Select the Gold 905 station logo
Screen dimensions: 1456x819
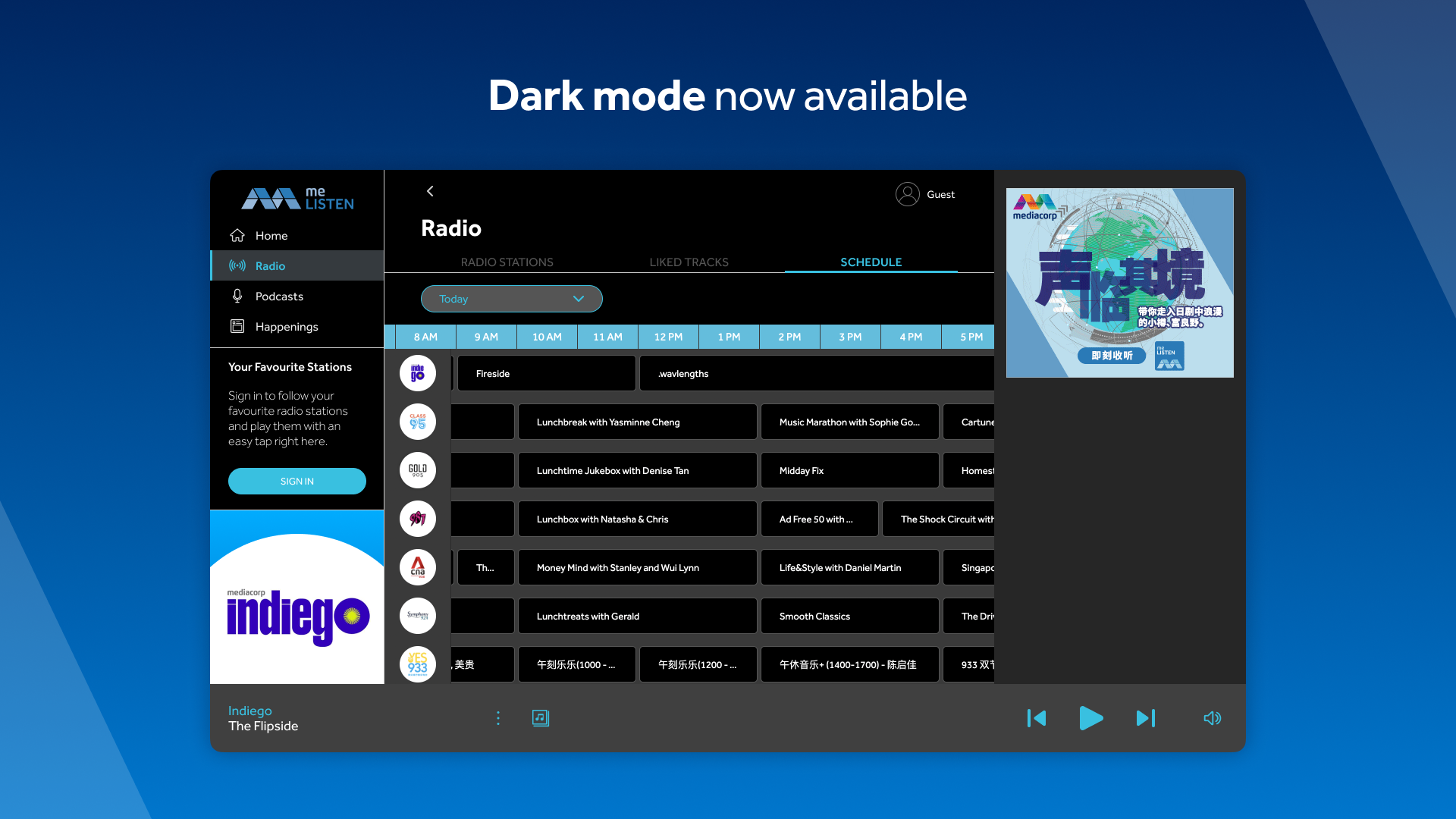[x=418, y=470]
